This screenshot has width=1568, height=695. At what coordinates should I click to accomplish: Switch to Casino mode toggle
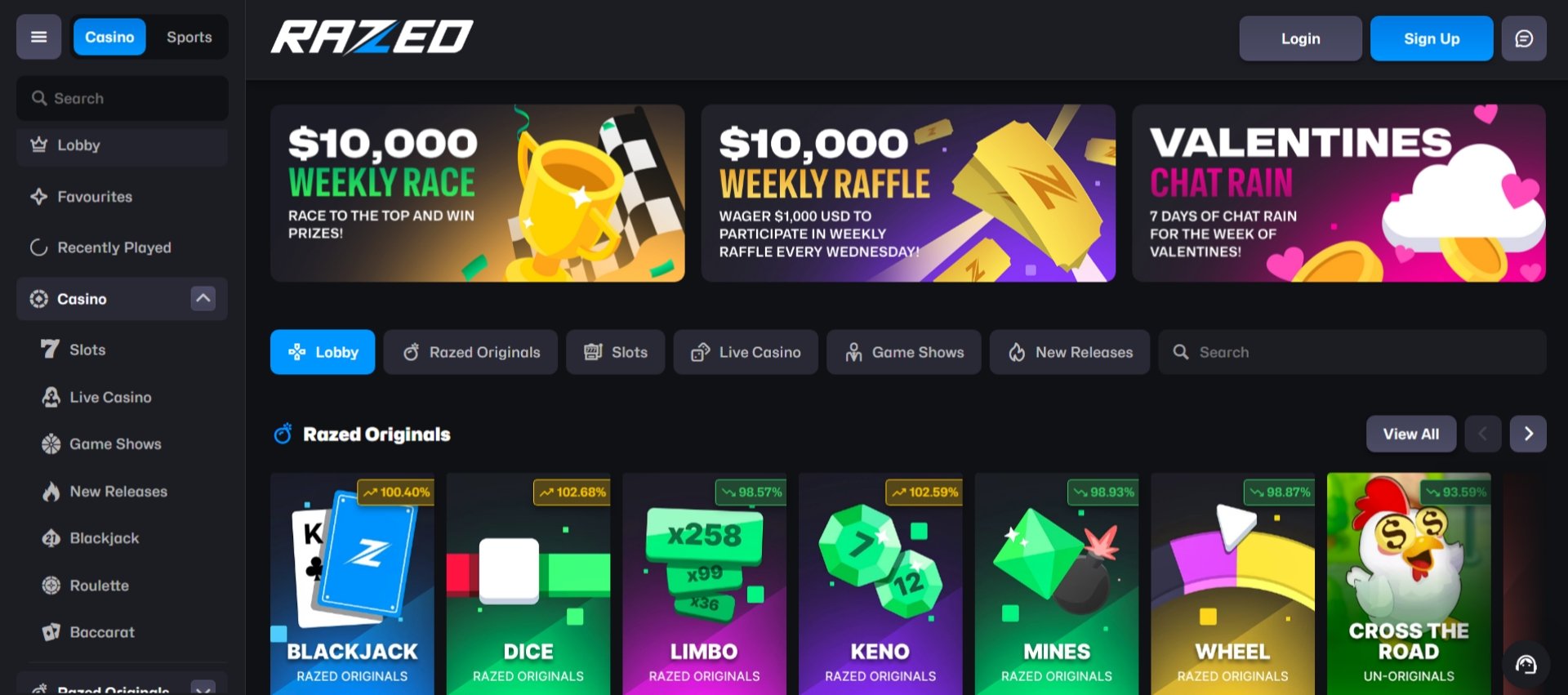click(109, 37)
